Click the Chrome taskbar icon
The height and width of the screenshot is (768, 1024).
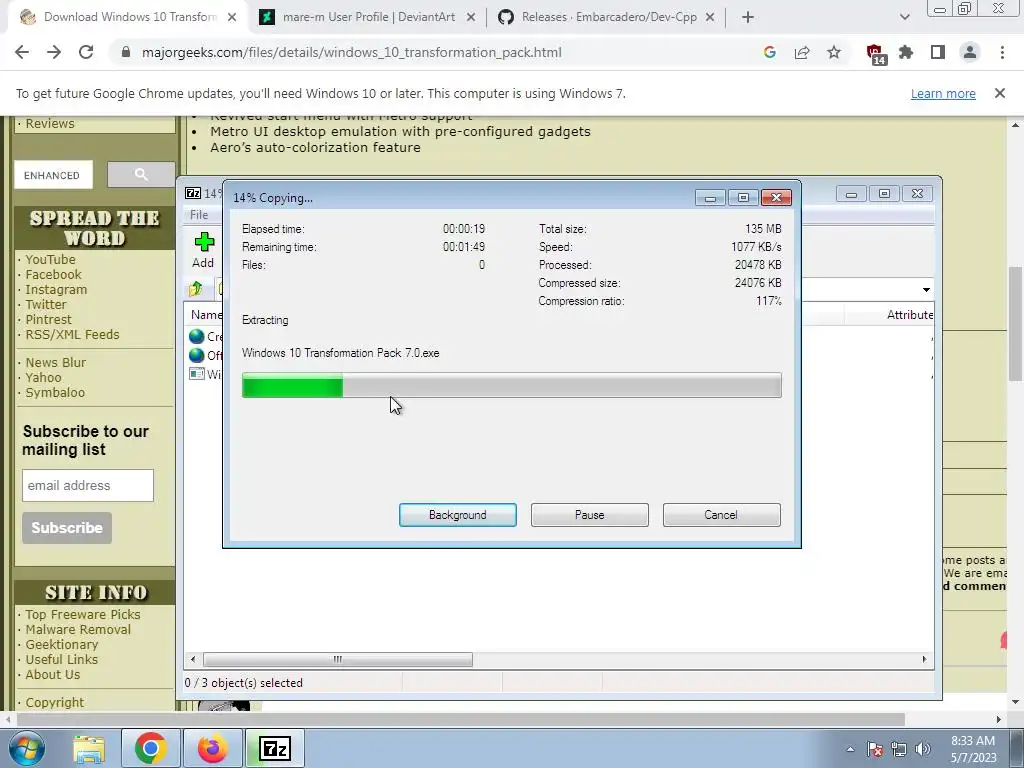[151, 748]
